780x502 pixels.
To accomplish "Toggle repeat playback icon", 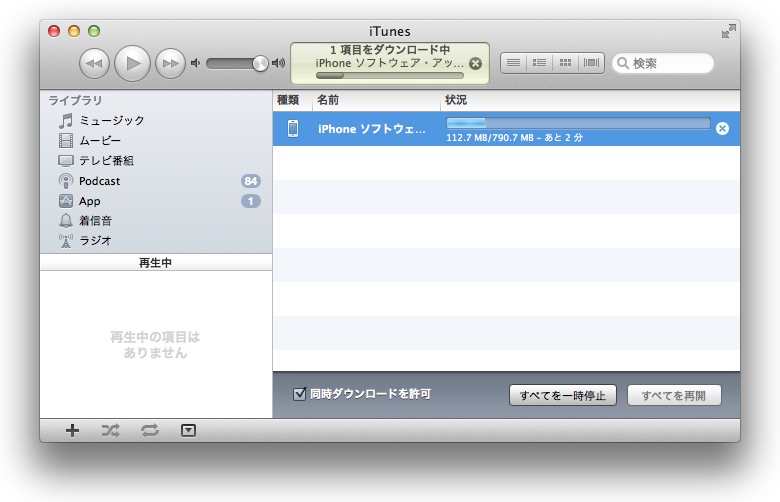I will pyautogui.click(x=150, y=431).
